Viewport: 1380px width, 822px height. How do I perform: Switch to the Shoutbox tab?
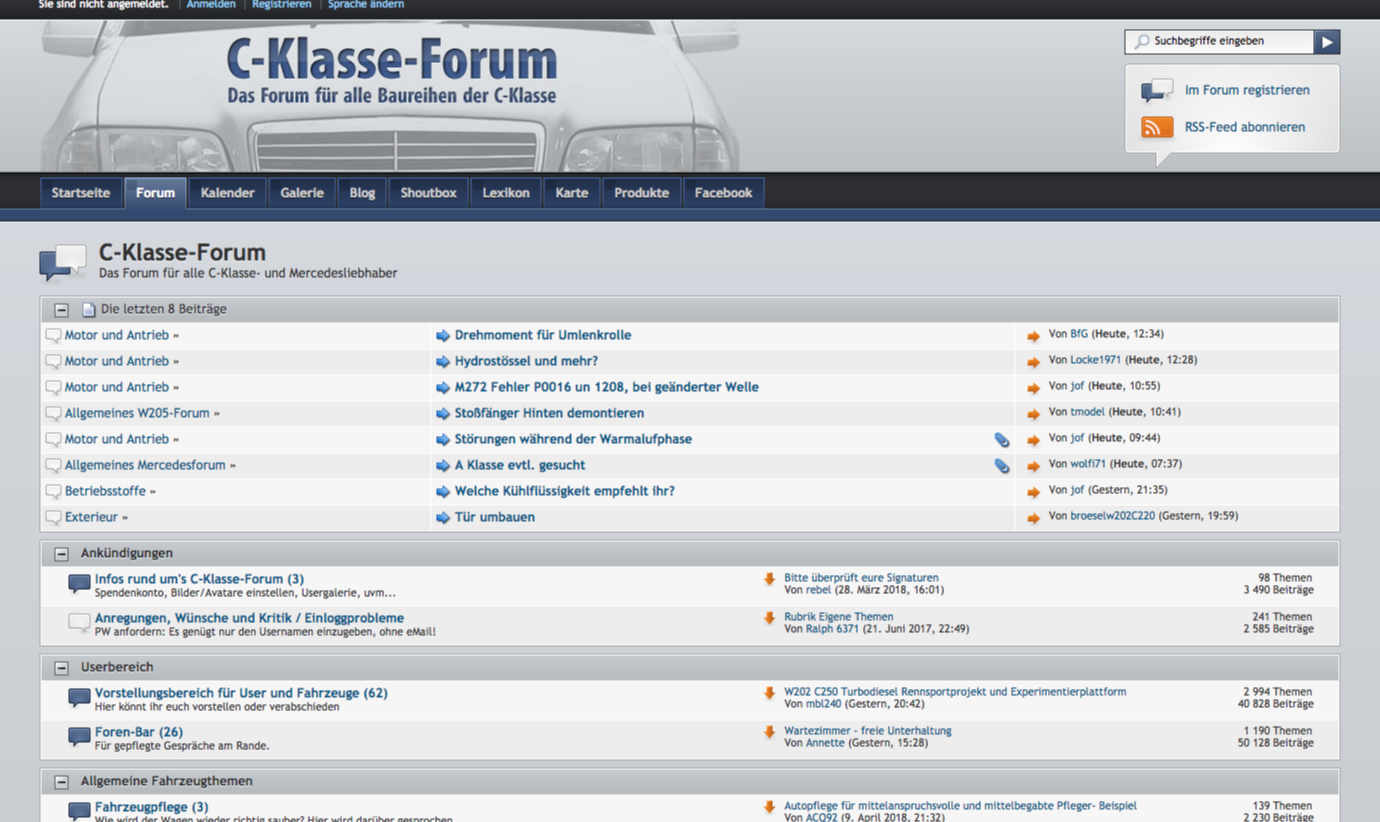pos(428,193)
